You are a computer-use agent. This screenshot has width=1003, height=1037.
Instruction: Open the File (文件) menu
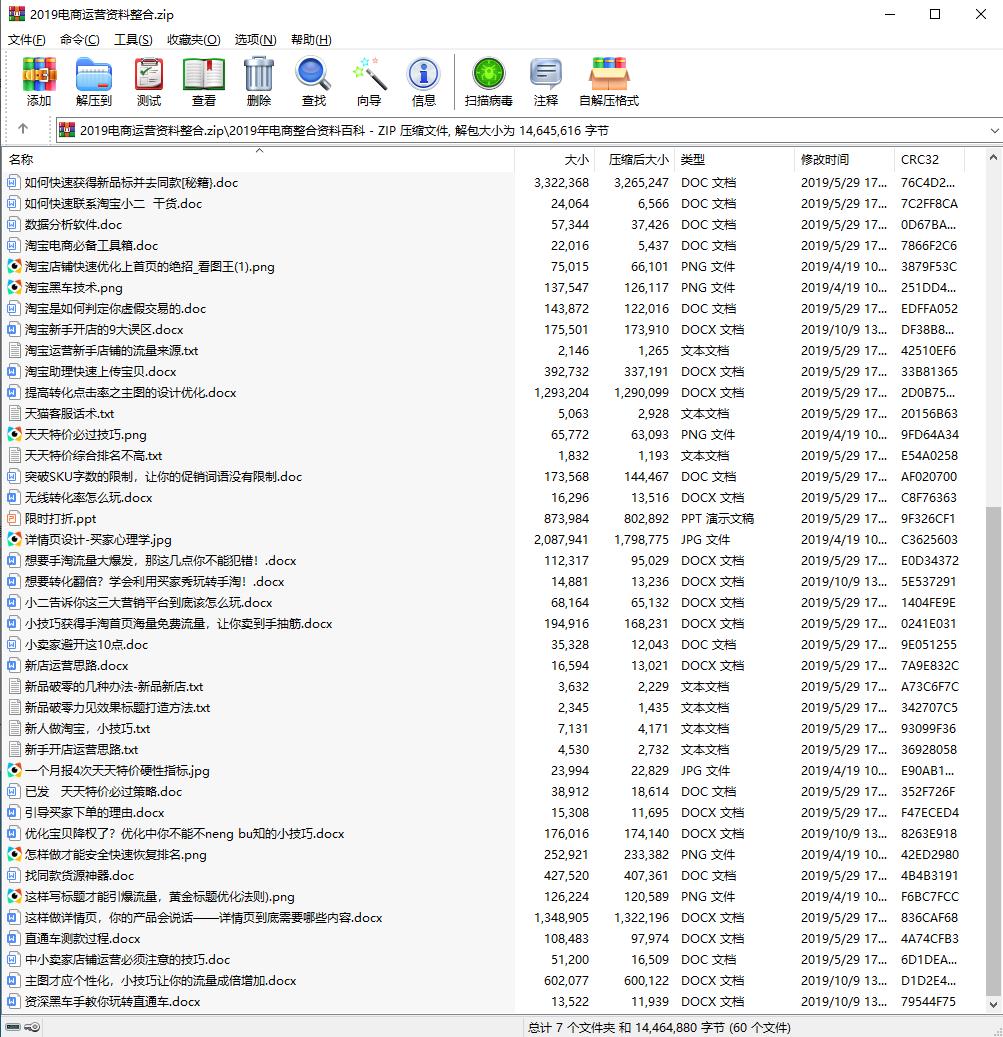pyautogui.click(x=26, y=40)
